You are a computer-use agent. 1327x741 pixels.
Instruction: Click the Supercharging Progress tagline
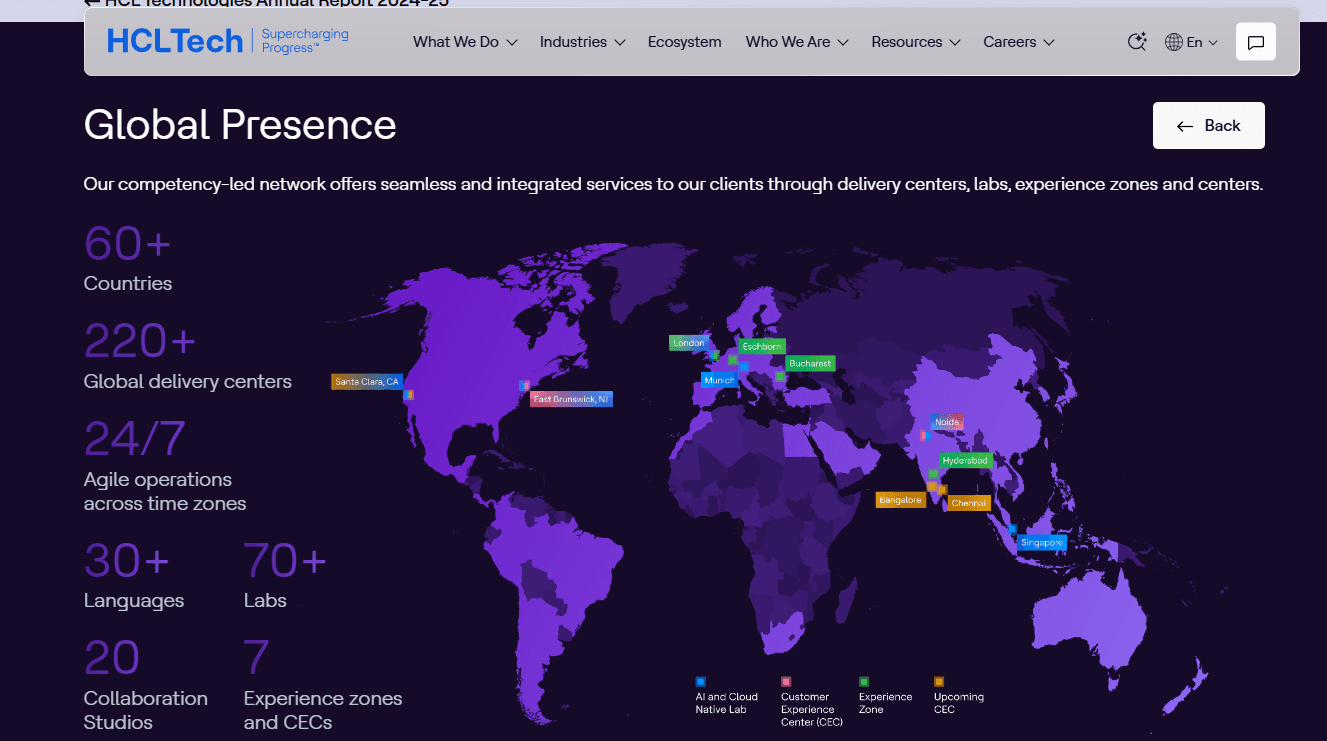pyautogui.click(x=305, y=41)
